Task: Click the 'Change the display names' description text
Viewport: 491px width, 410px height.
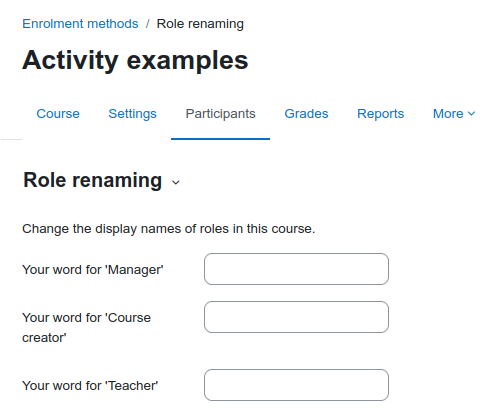Action: (168, 229)
